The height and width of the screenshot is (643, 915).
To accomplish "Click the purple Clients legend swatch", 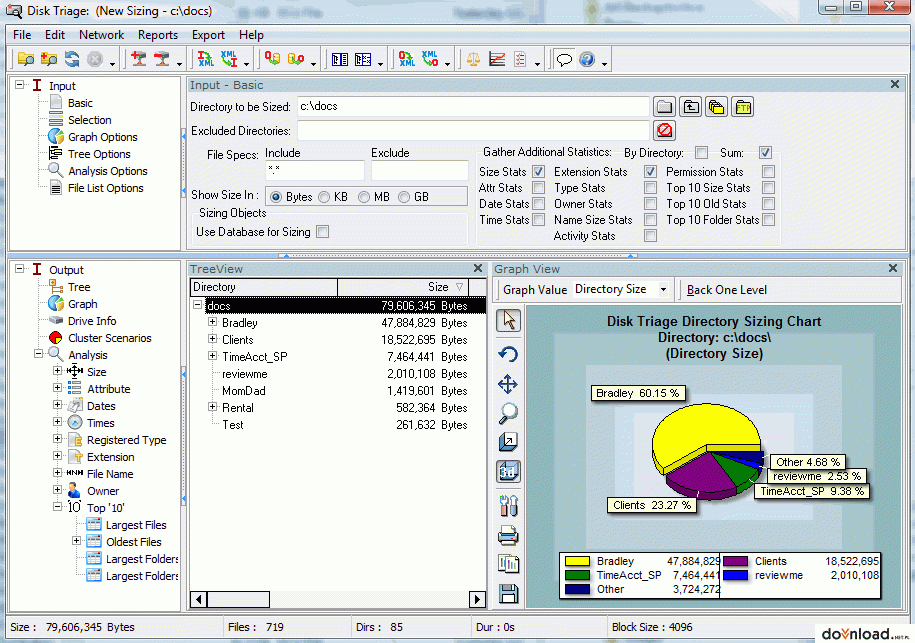I will [x=735, y=561].
